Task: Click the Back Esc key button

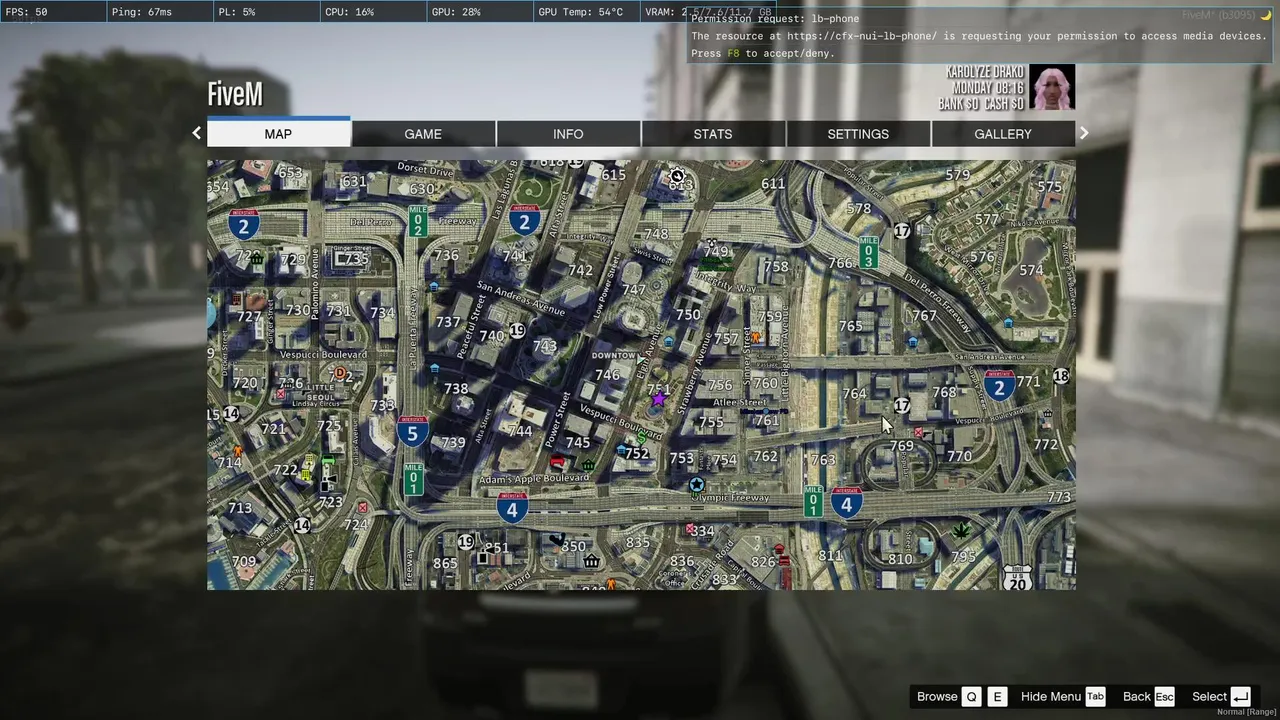Action: point(1164,697)
